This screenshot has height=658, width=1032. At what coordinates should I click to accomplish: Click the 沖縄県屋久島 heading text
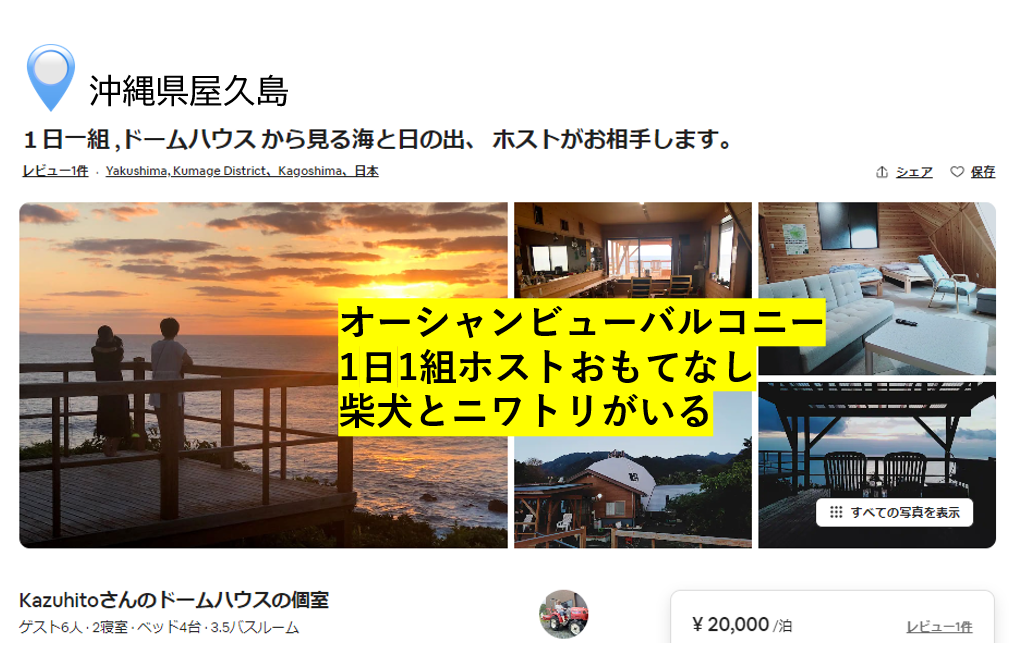(189, 91)
